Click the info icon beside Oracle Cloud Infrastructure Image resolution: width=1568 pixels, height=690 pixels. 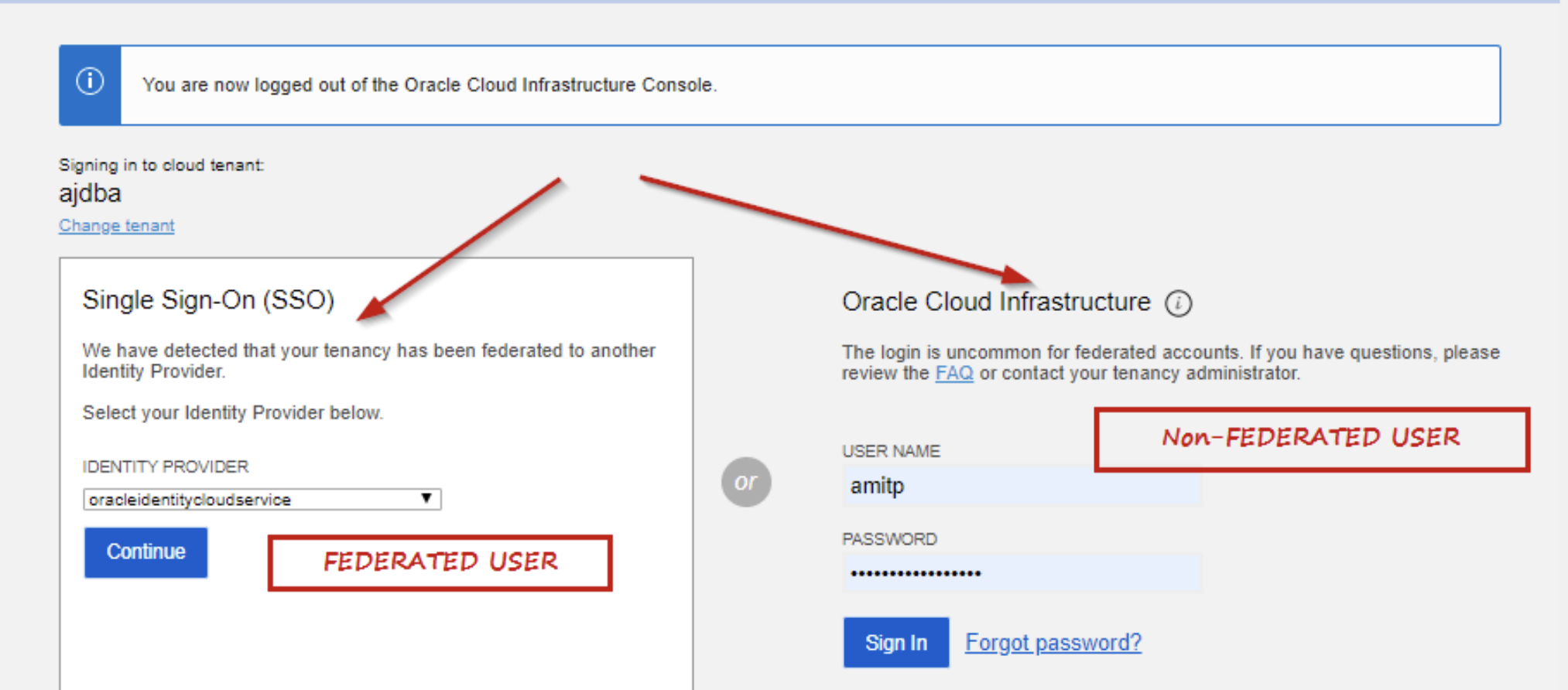pos(1178,303)
